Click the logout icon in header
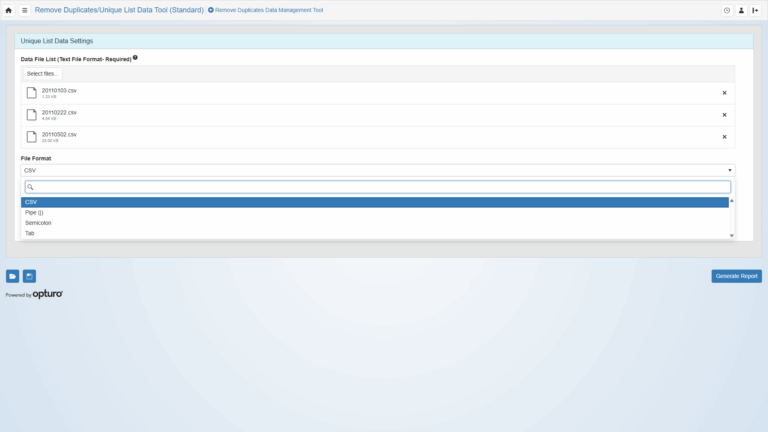The height and width of the screenshot is (432, 768). pyautogui.click(x=756, y=10)
